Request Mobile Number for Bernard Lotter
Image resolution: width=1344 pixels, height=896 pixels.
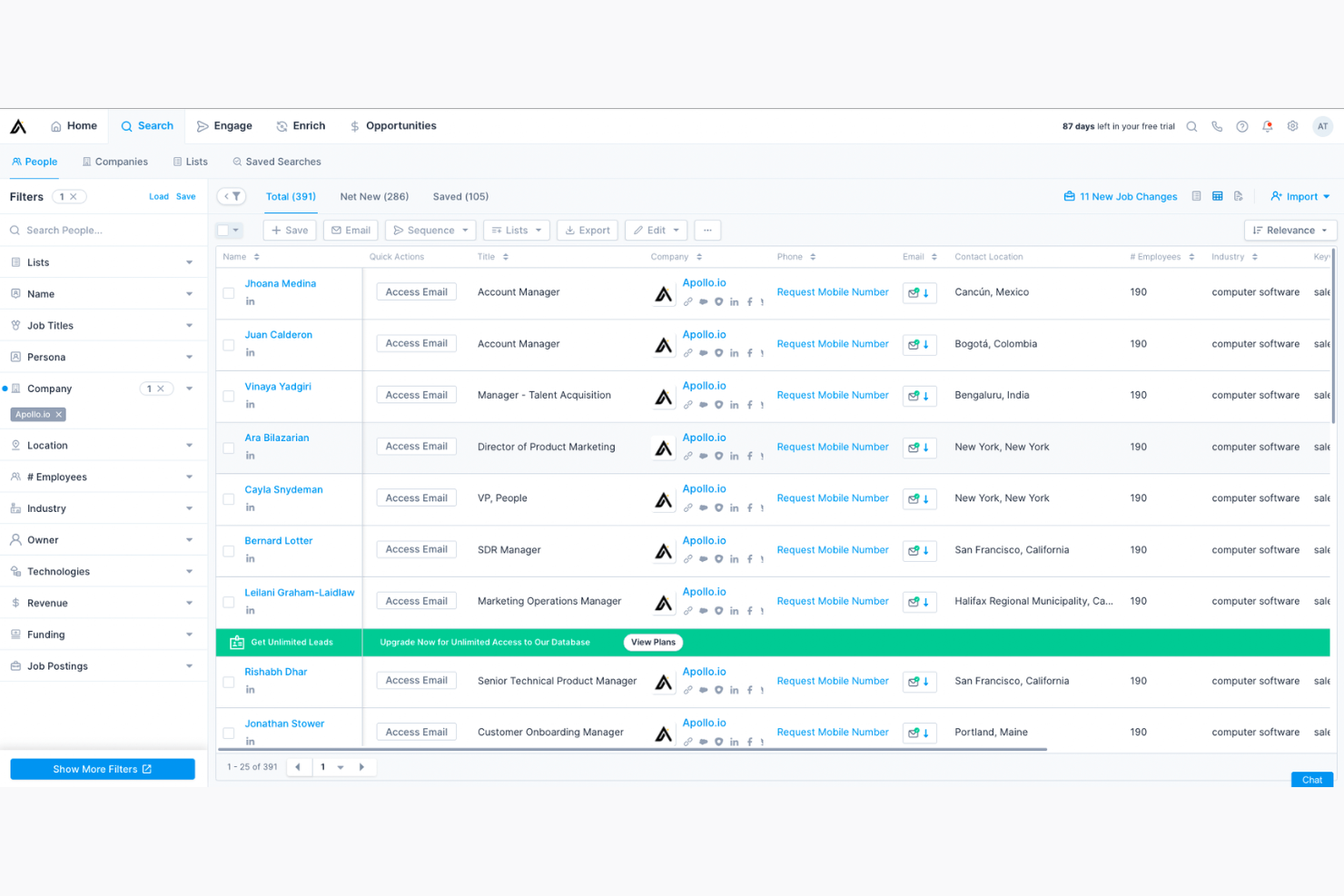click(833, 550)
